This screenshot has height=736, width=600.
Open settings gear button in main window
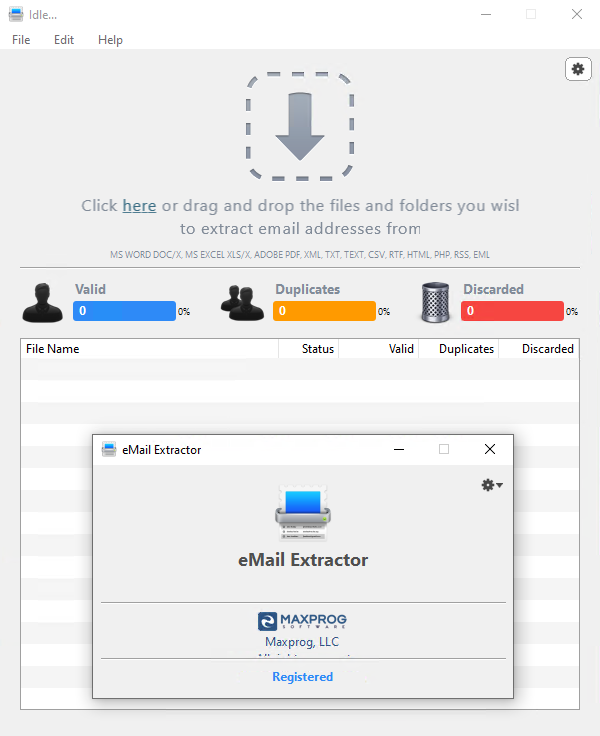(x=578, y=69)
